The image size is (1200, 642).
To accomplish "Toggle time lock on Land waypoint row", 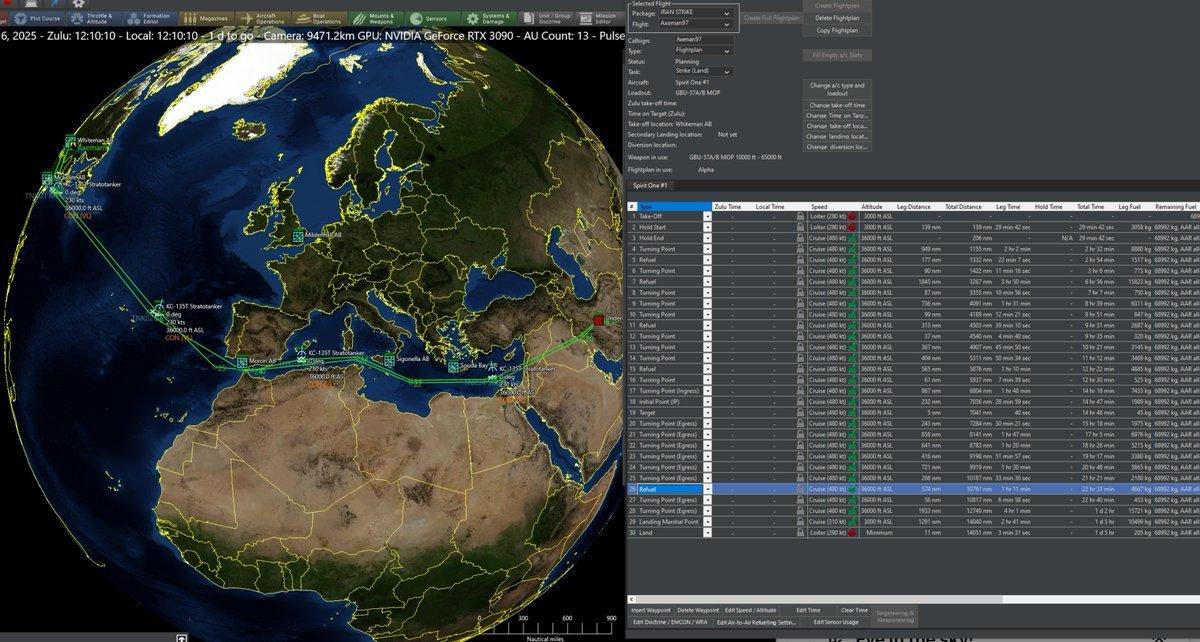I will [x=801, y=533].
